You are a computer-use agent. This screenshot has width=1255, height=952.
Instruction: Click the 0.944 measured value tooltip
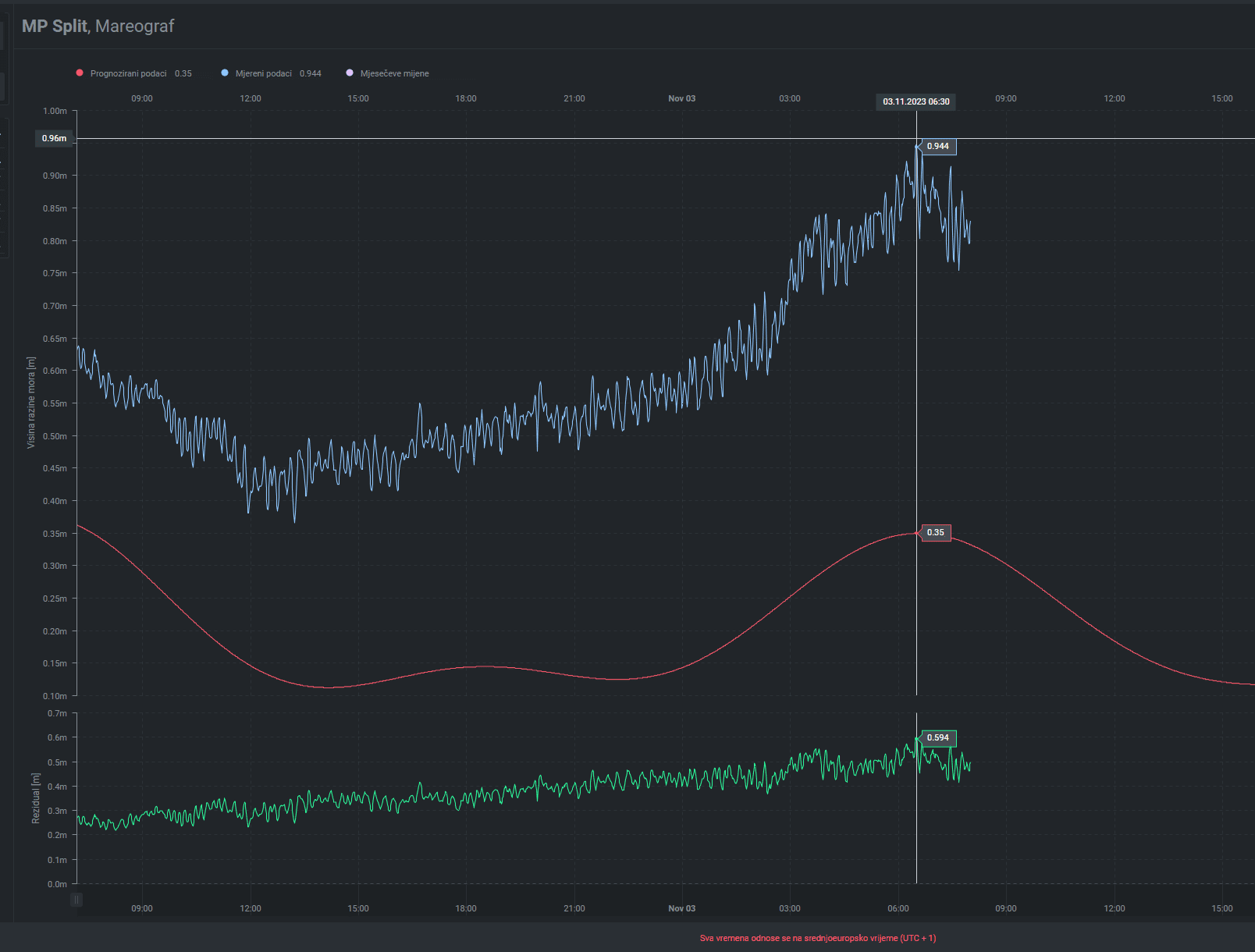pyautogui.click(x=938, y=147)
